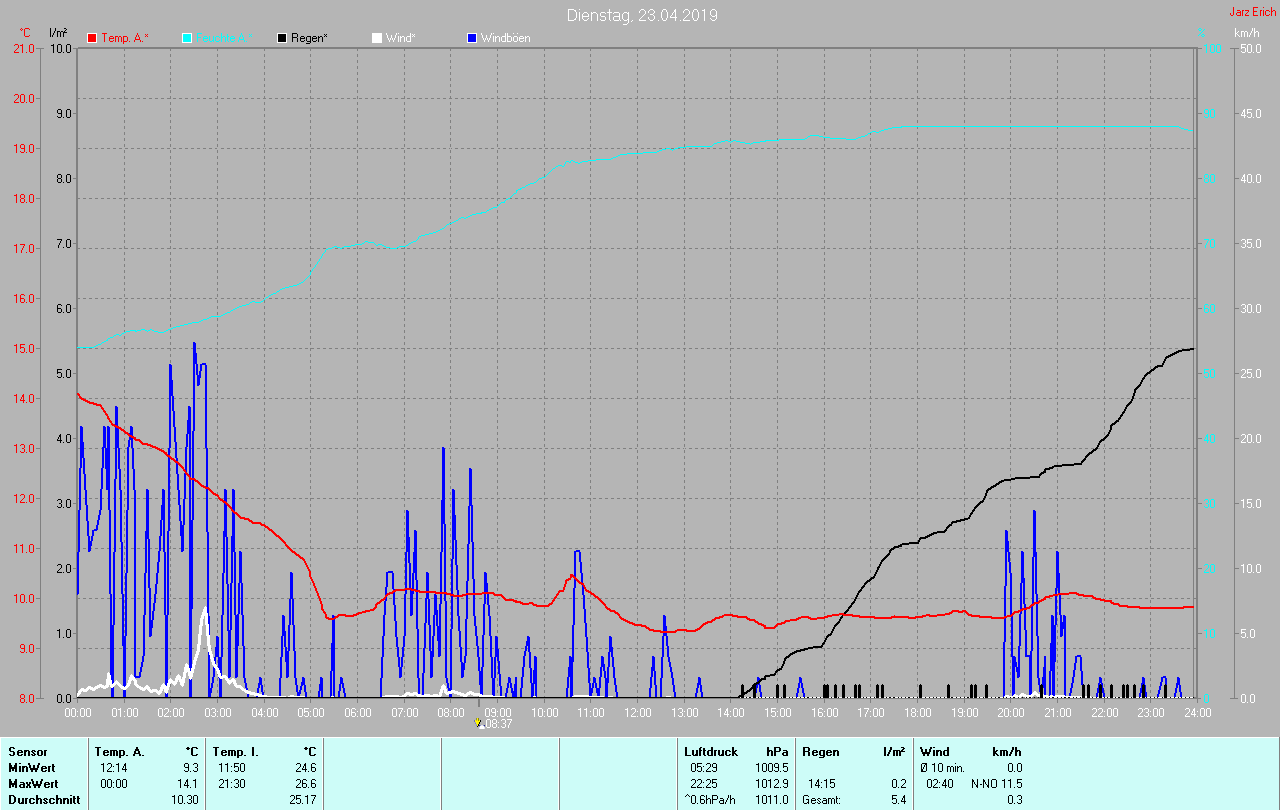Click the Regen column header in table

coord(820,752)
